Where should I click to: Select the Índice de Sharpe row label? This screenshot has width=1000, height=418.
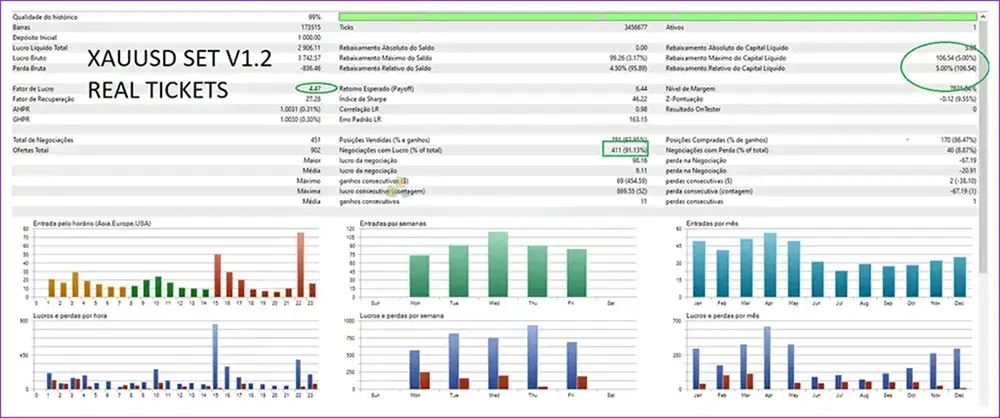pos(364,100)
